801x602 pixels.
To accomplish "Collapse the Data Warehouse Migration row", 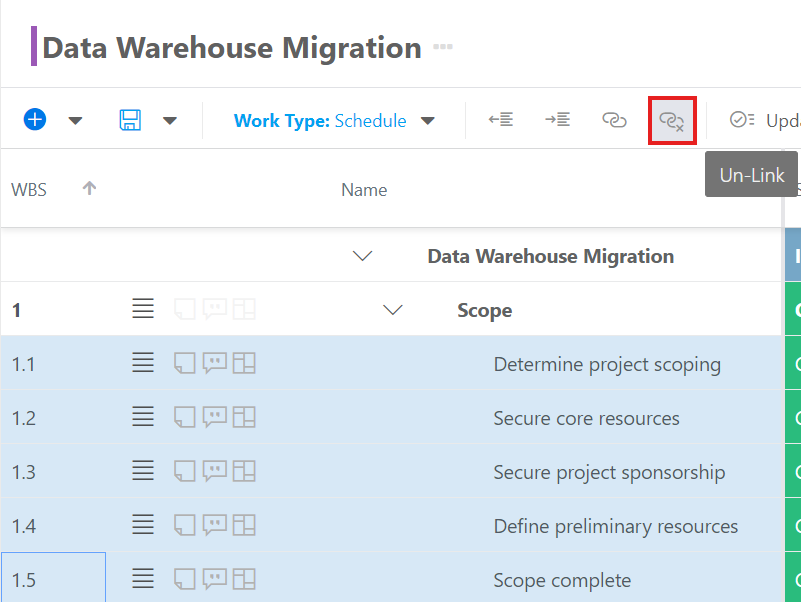I will click(x=363, y=256).
